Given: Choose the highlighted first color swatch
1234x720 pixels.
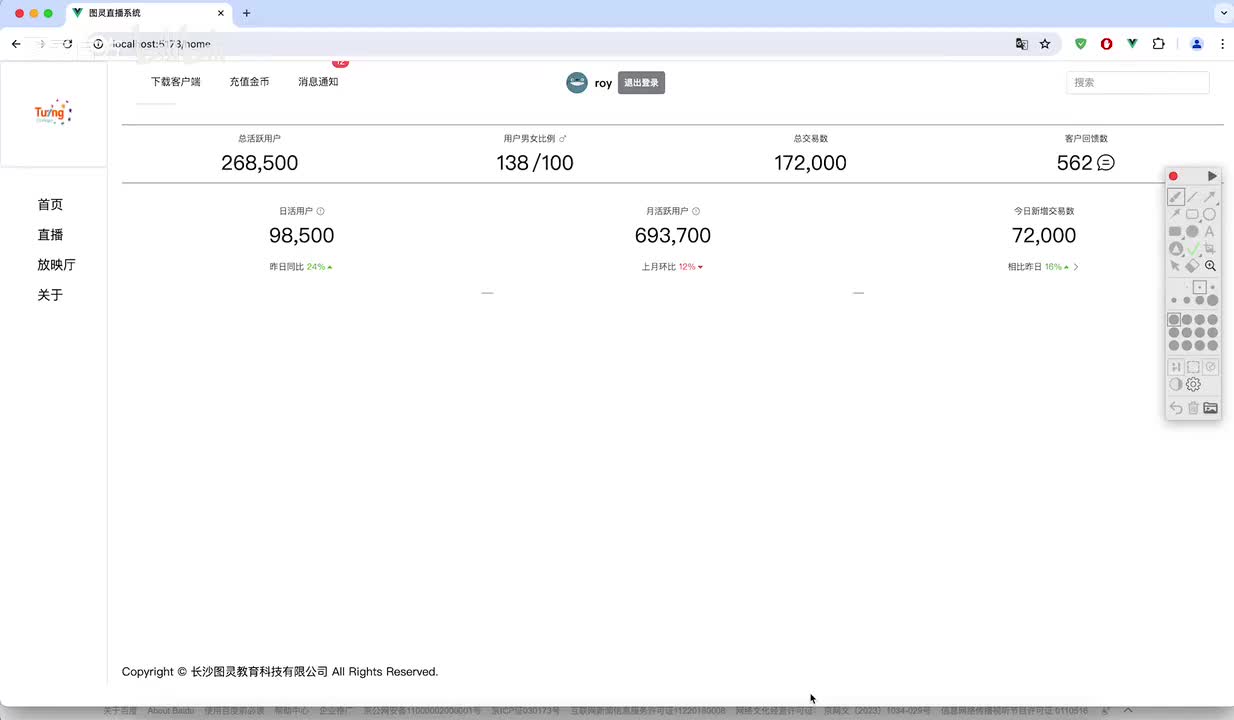Looking at the screenshot, I should point(1174,320).
